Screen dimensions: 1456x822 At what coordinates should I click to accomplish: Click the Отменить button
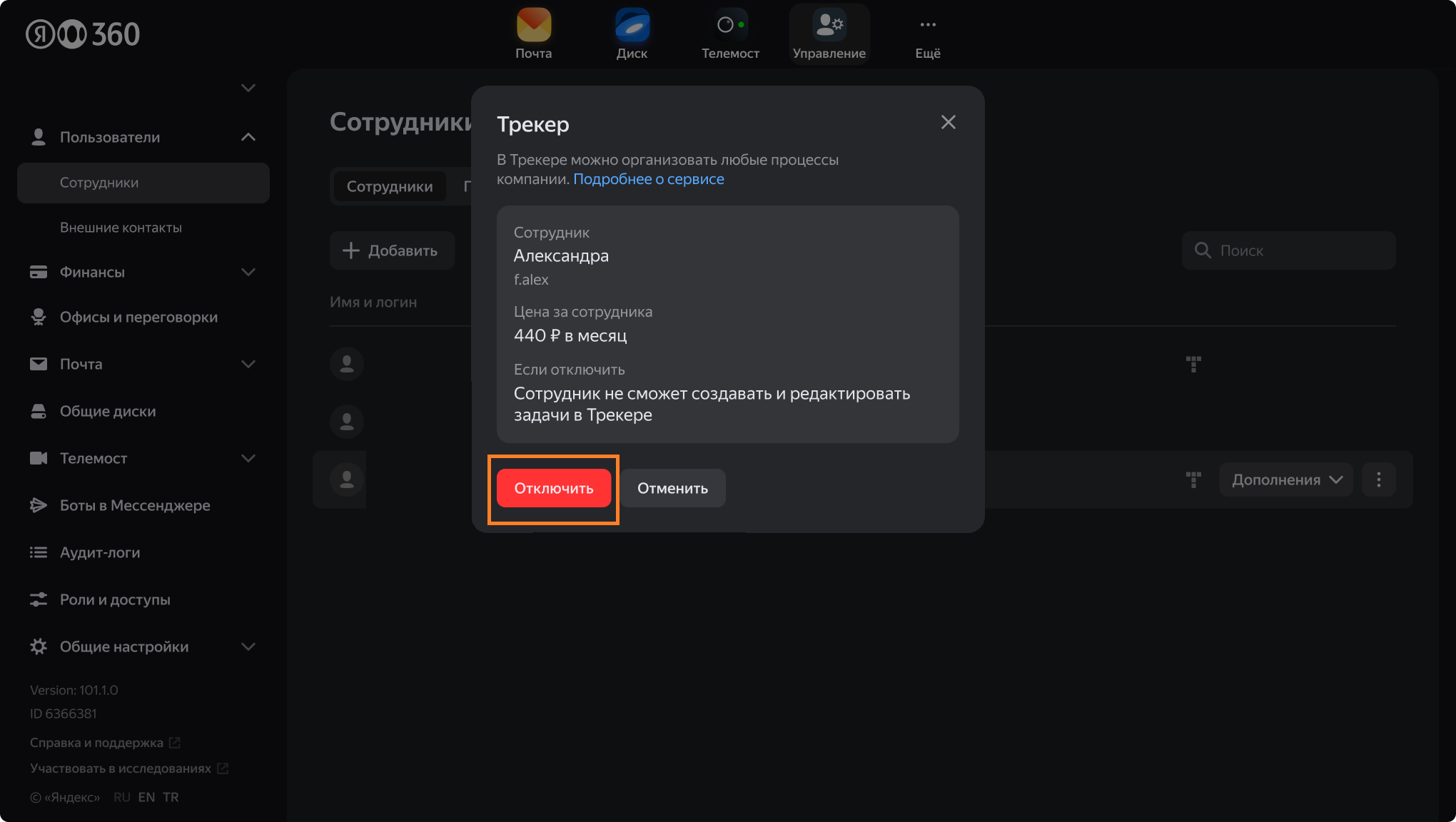point(672,488)
